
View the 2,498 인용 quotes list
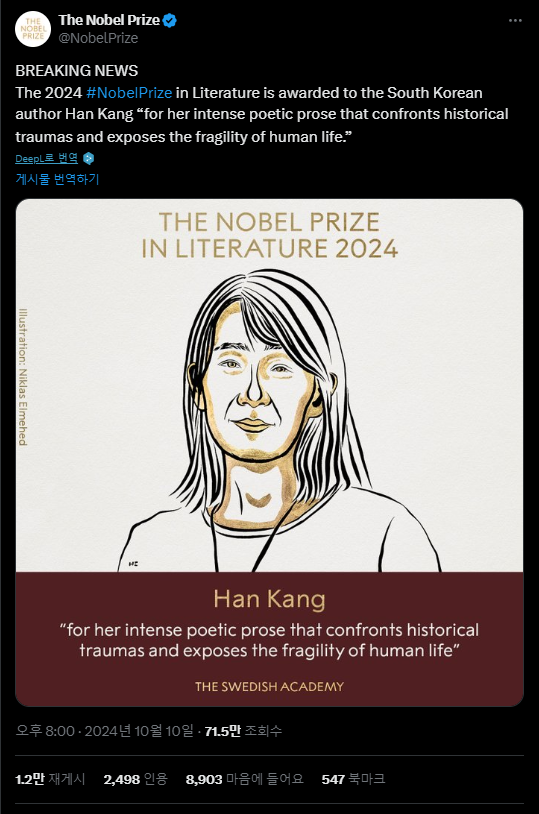coord(136,779)
